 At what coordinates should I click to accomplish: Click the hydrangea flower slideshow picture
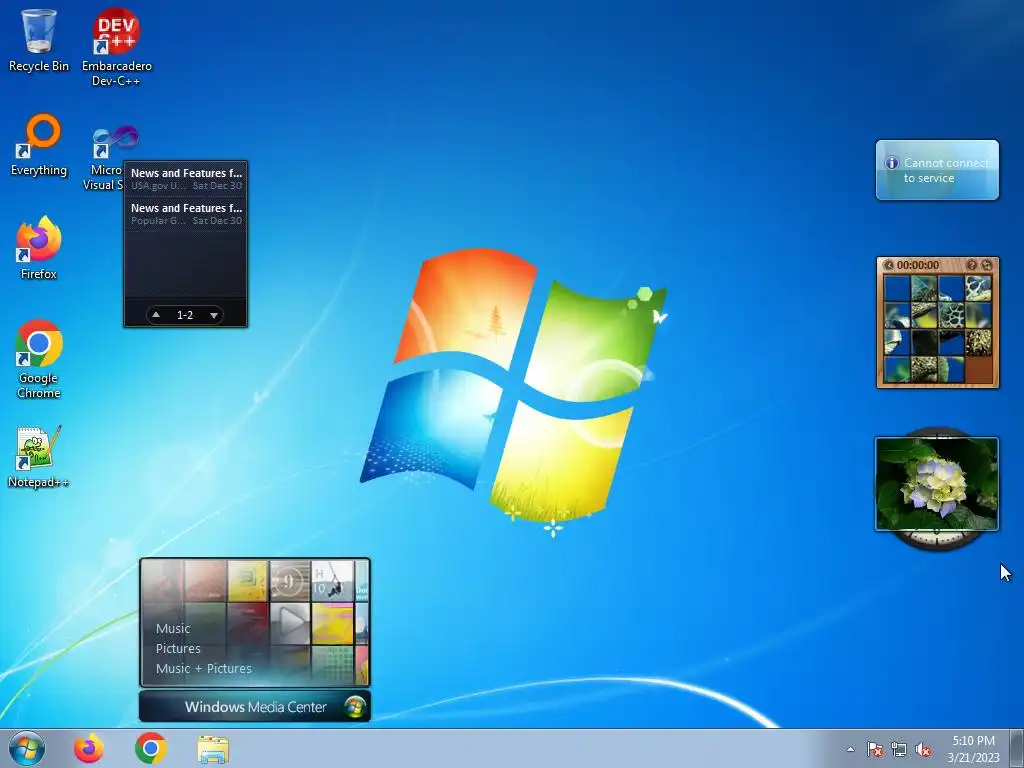point(937,484)
